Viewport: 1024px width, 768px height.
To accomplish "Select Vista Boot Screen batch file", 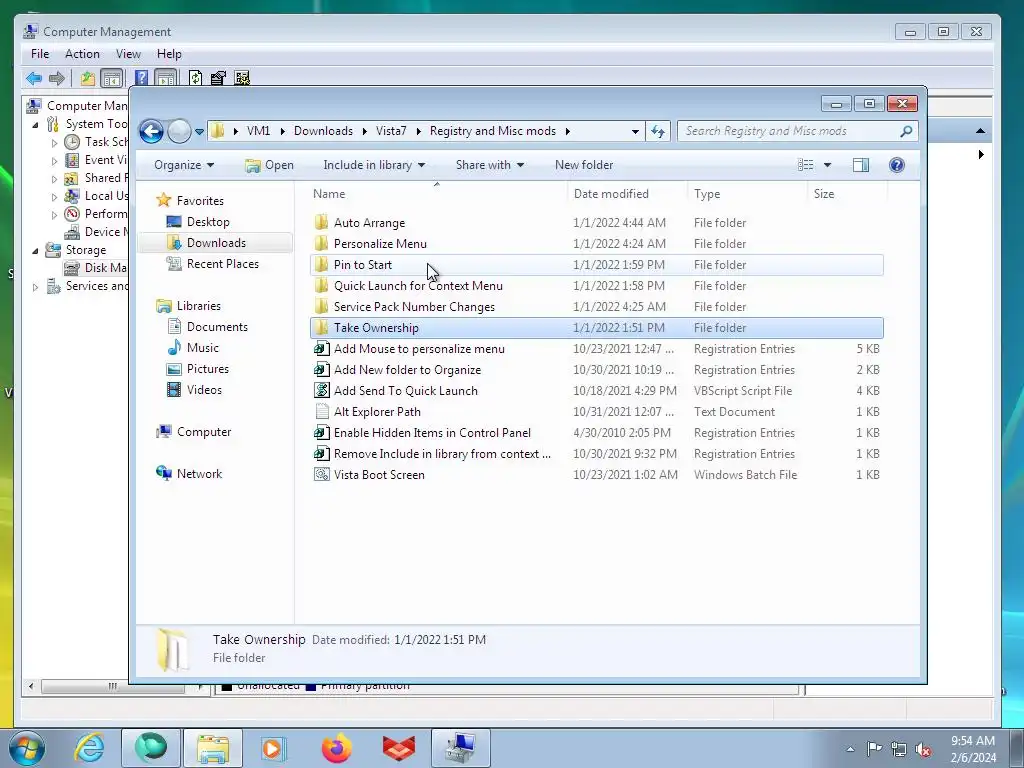I will click(x=597, y=475).
